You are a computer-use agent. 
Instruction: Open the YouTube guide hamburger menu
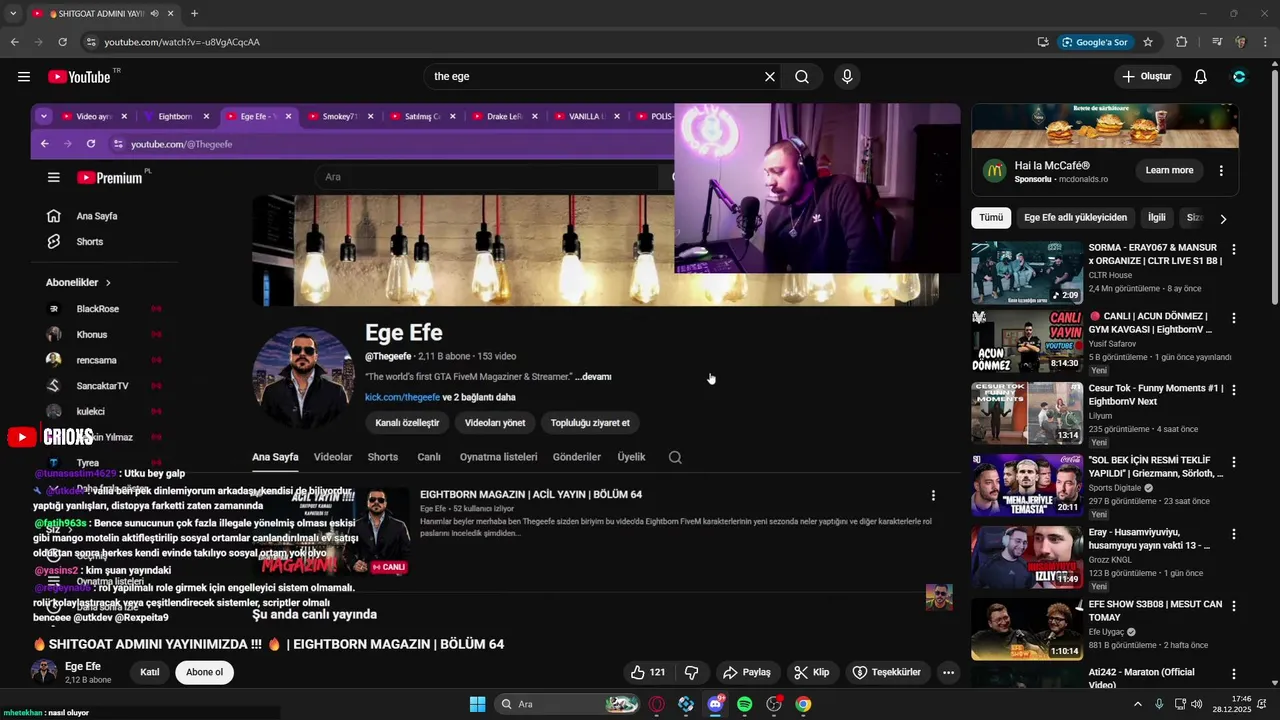[x=24, y=77]
